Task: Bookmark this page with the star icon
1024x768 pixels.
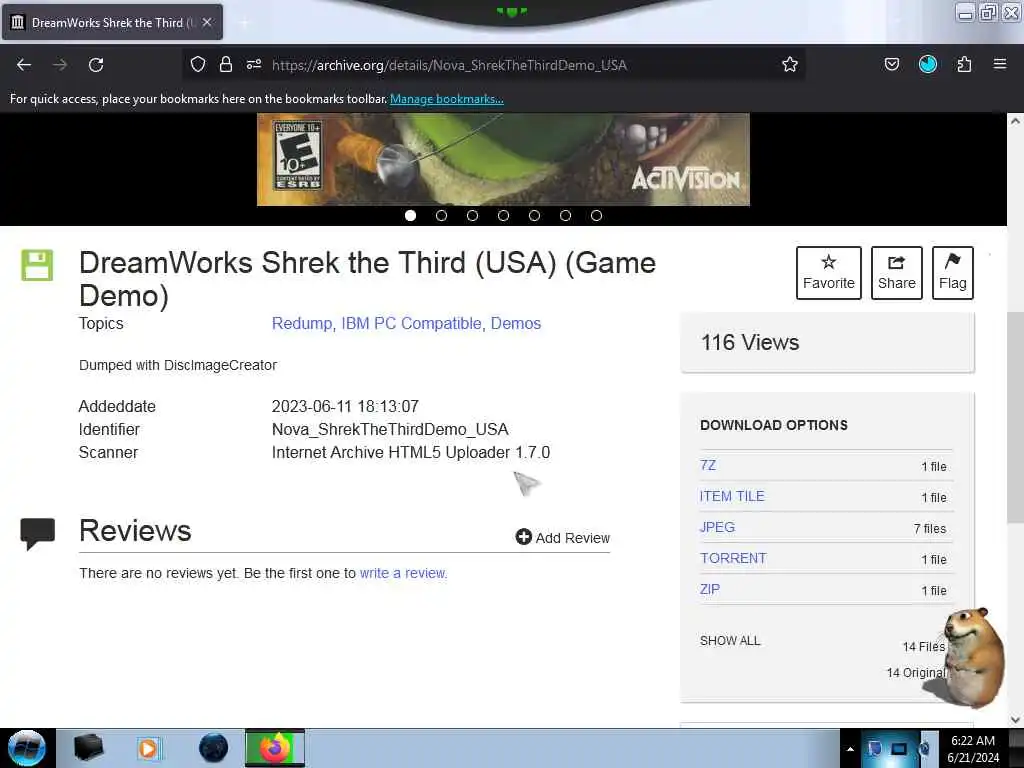Action: coord(790,64)
